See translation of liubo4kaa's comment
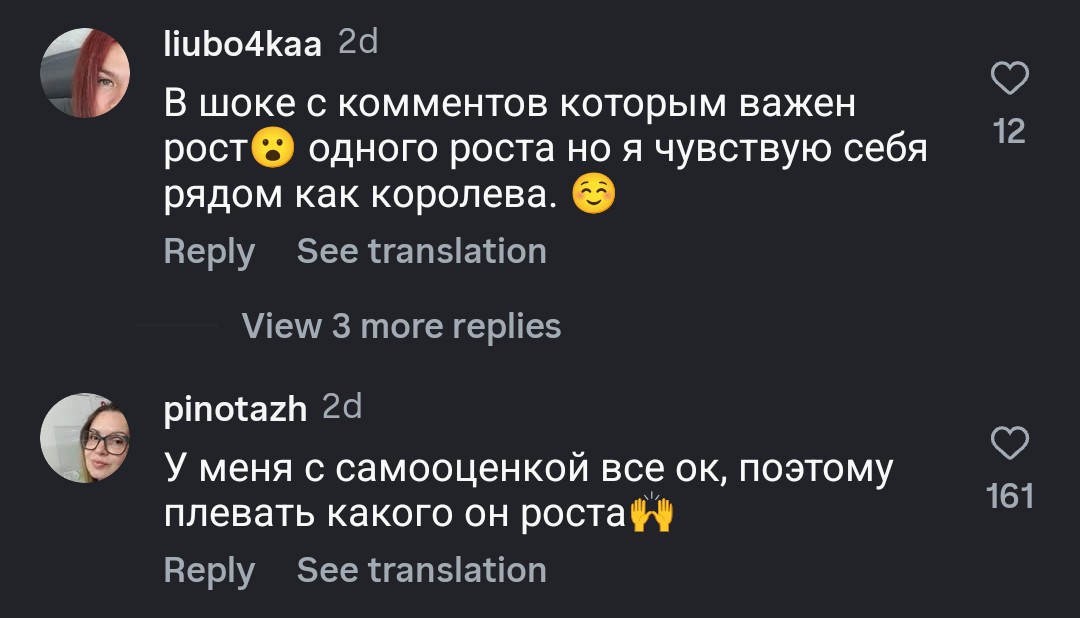Image resolution: width=1080 pixels, height=618 pixels. click(421, 251)
